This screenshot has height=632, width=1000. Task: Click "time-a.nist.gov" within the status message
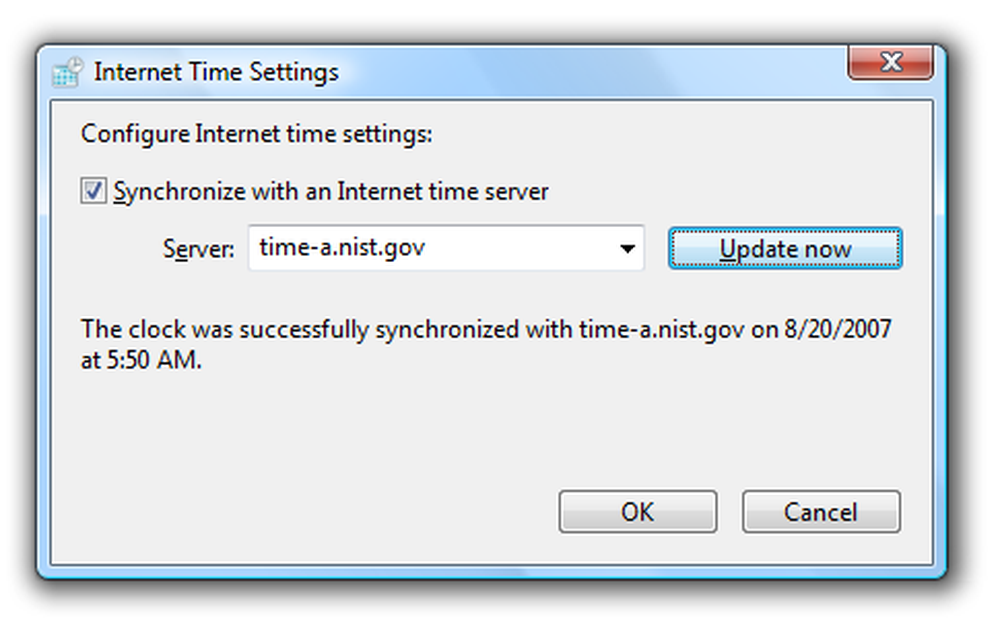click(x=661, y=330)
